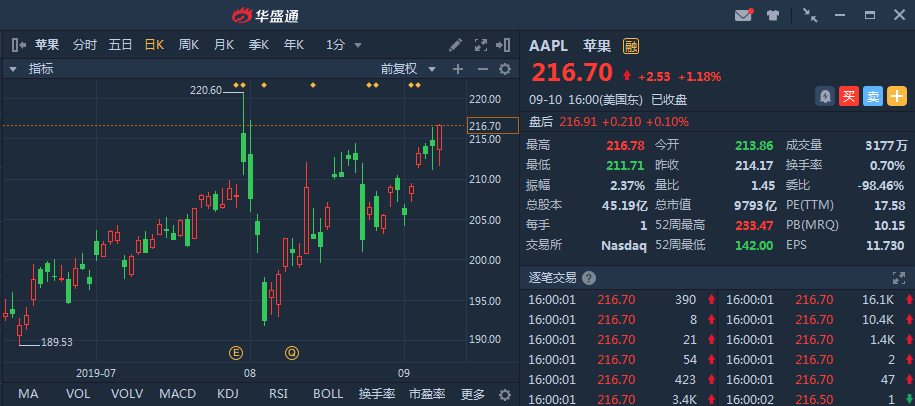
Task: Enable the RSI indicator
Action: coord(278,394)
